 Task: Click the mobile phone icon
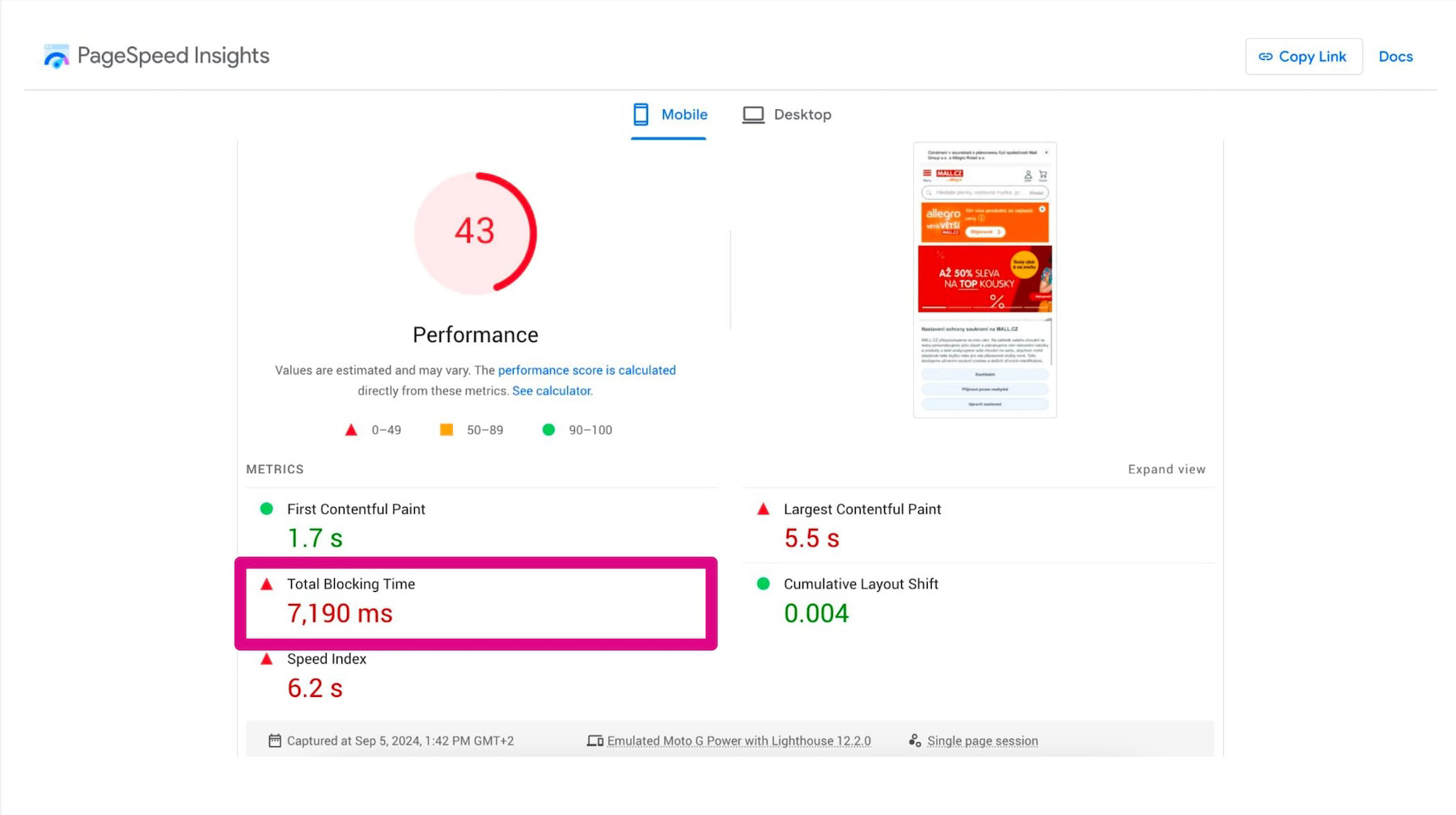(x=641, y=115)
